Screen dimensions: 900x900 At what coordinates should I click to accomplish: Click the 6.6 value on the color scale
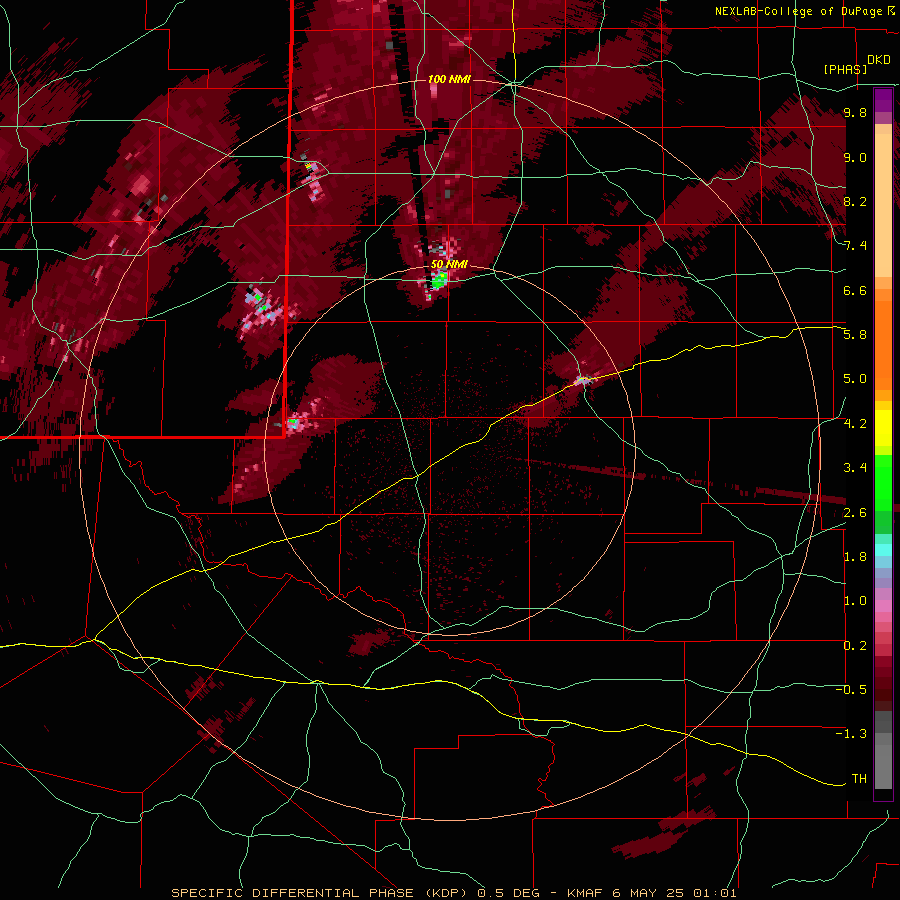(855, 290)
